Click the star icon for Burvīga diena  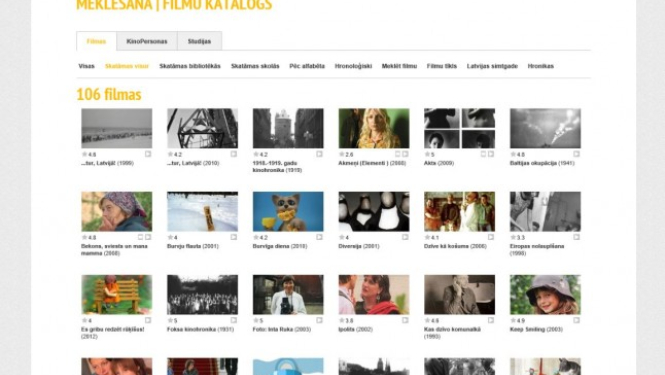256,238
